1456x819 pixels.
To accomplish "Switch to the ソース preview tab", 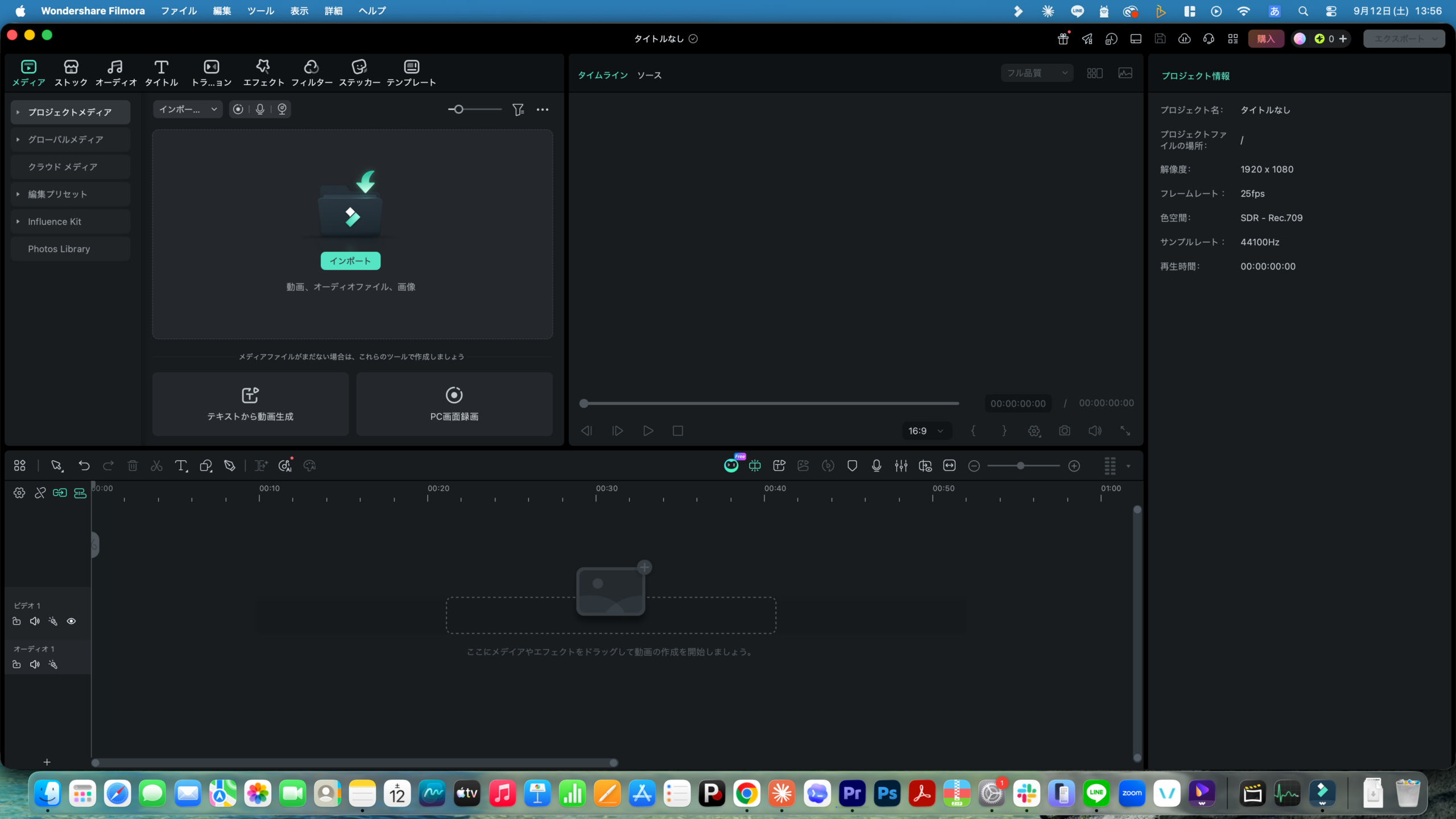I will 649,75.
